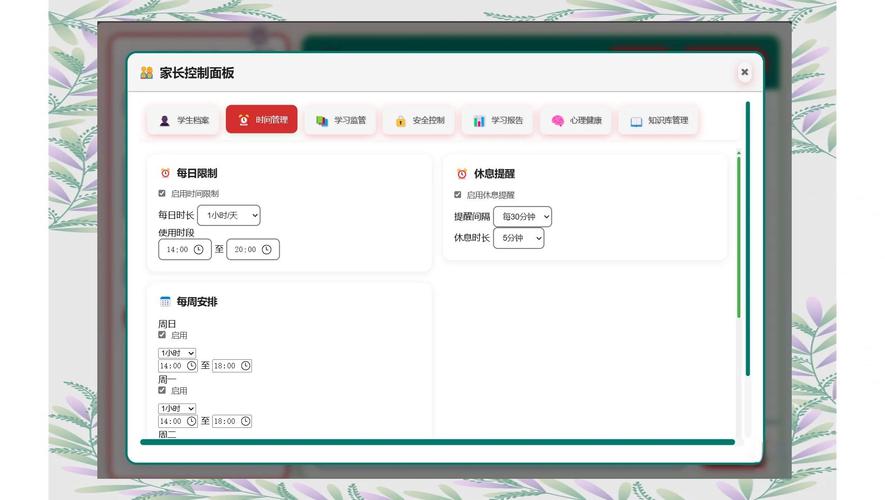Open clock picker for 周一 start 14:00
Viewport: 885px width, 500px height.
tap(191, 421)
